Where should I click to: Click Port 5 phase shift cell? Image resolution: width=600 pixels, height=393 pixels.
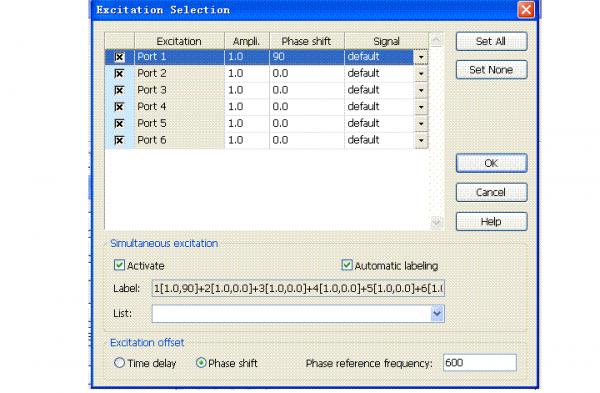pos(307,124)
